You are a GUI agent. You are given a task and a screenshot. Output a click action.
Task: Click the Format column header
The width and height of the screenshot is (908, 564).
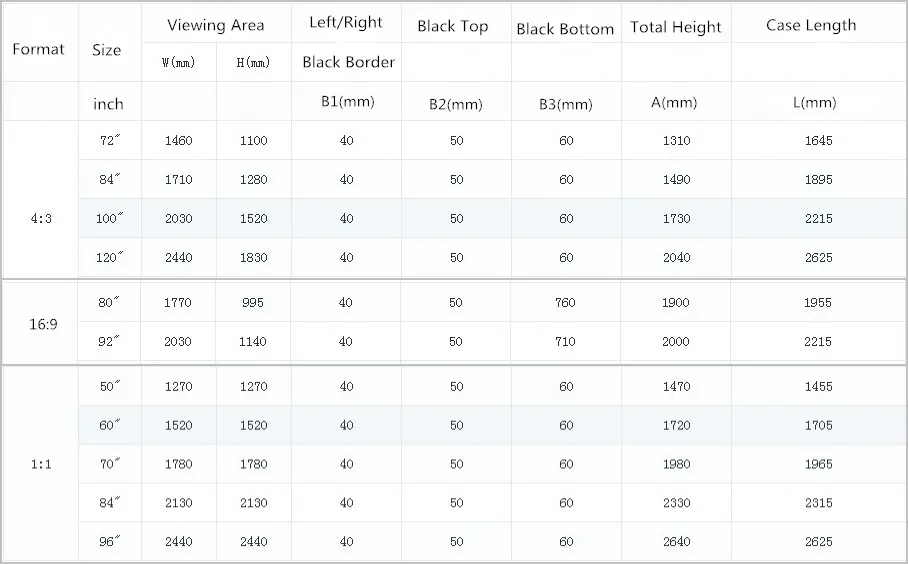tap(38, 49)
